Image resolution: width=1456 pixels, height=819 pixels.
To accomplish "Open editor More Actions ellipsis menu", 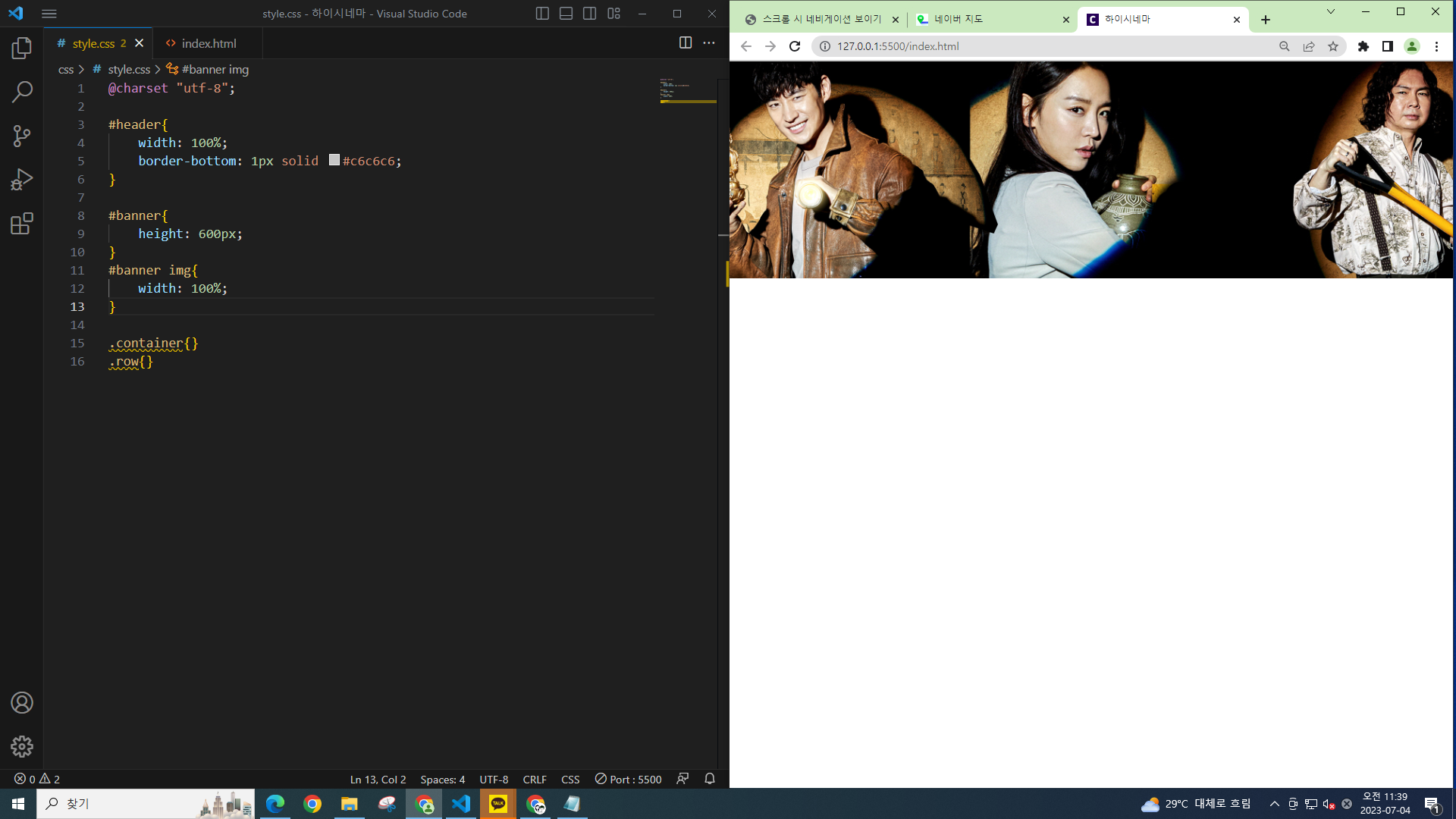I will click(709, 43).
